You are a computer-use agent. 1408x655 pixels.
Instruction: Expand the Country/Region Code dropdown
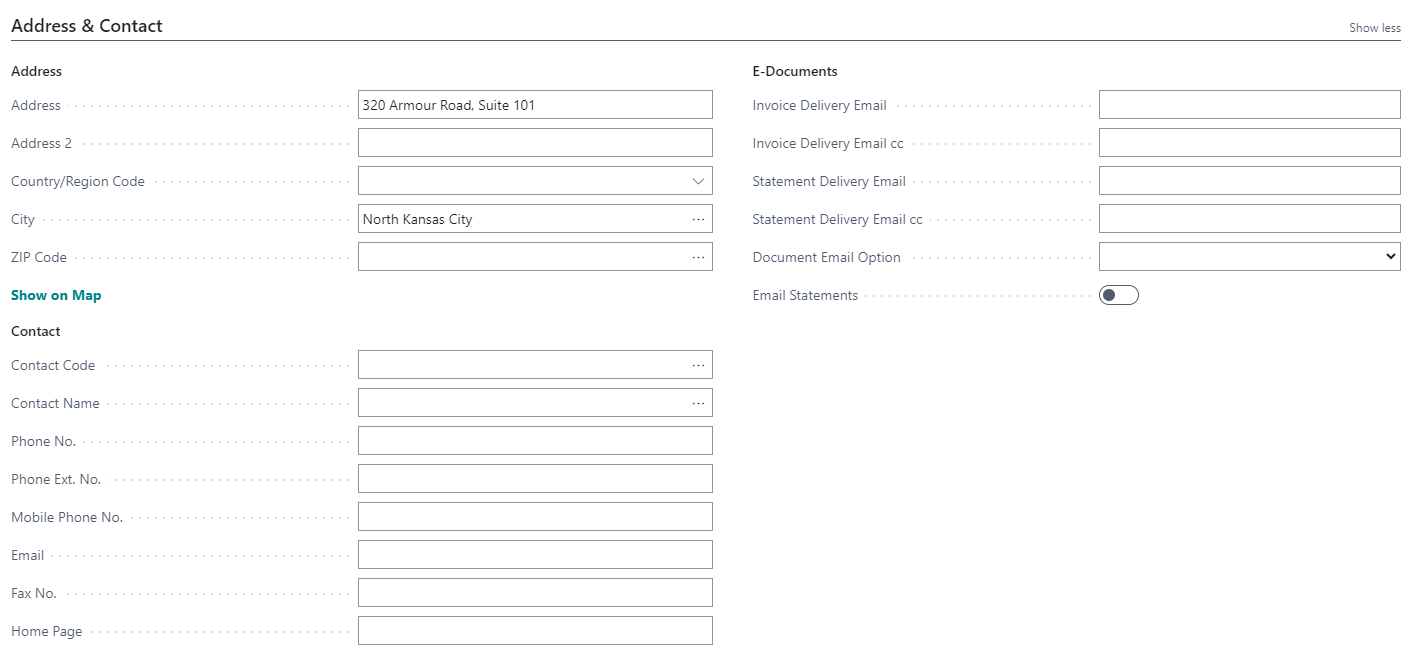pos(698,180)
